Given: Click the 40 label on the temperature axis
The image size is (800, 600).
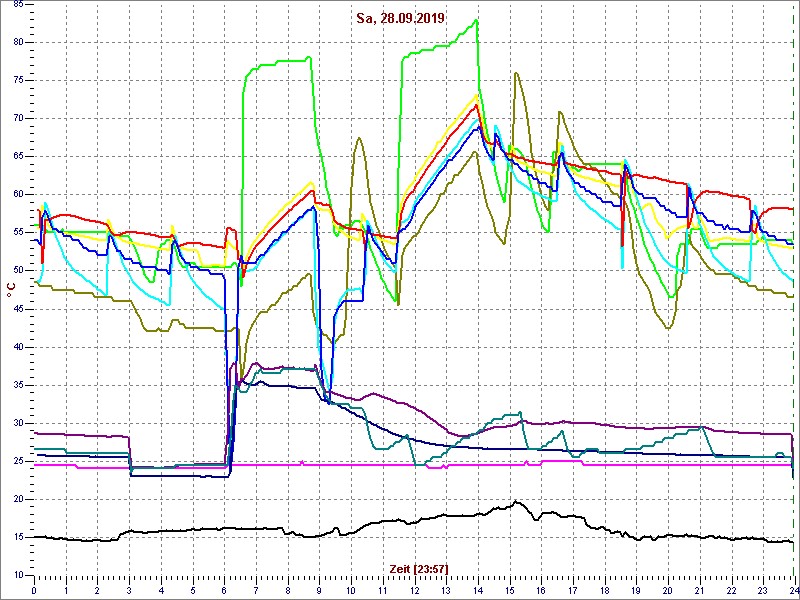Looking at the screenshot, I should coord(18,346).
